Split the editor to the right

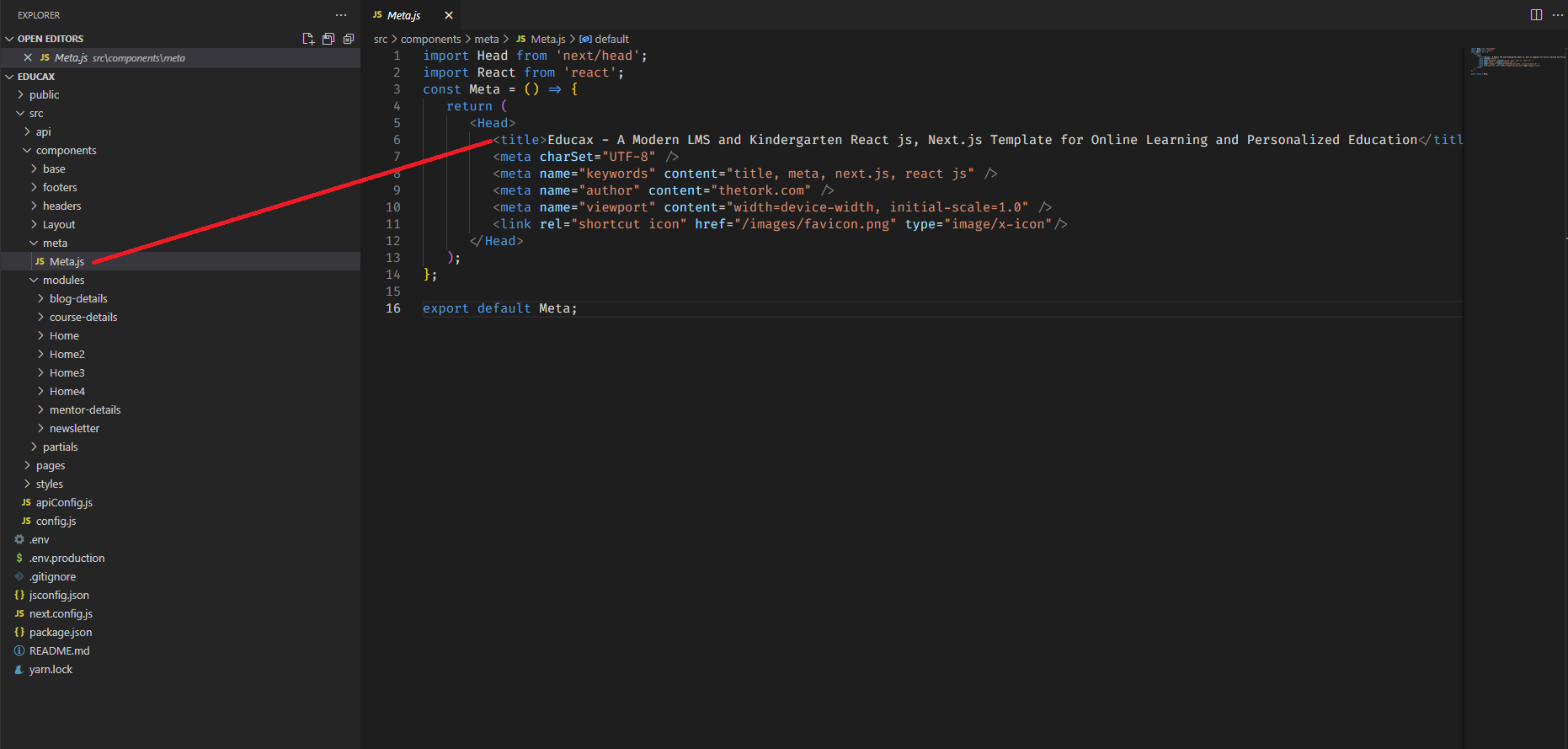pyautogui.click(x=1536, y=15)
